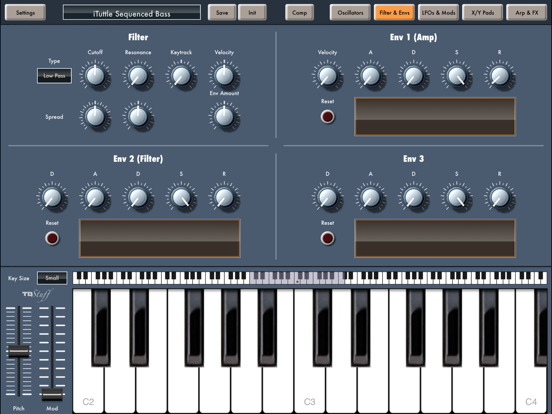
Task: Click the Mod wheel slider handle
Action: 52,395
